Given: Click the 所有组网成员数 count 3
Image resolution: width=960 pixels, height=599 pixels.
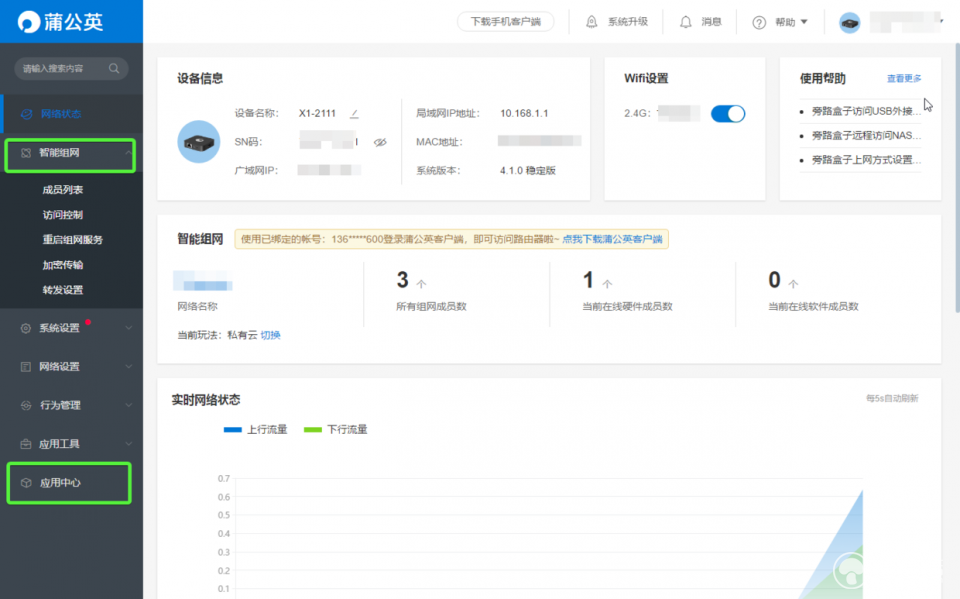Looking at the screenshot, I should point(402,281).
